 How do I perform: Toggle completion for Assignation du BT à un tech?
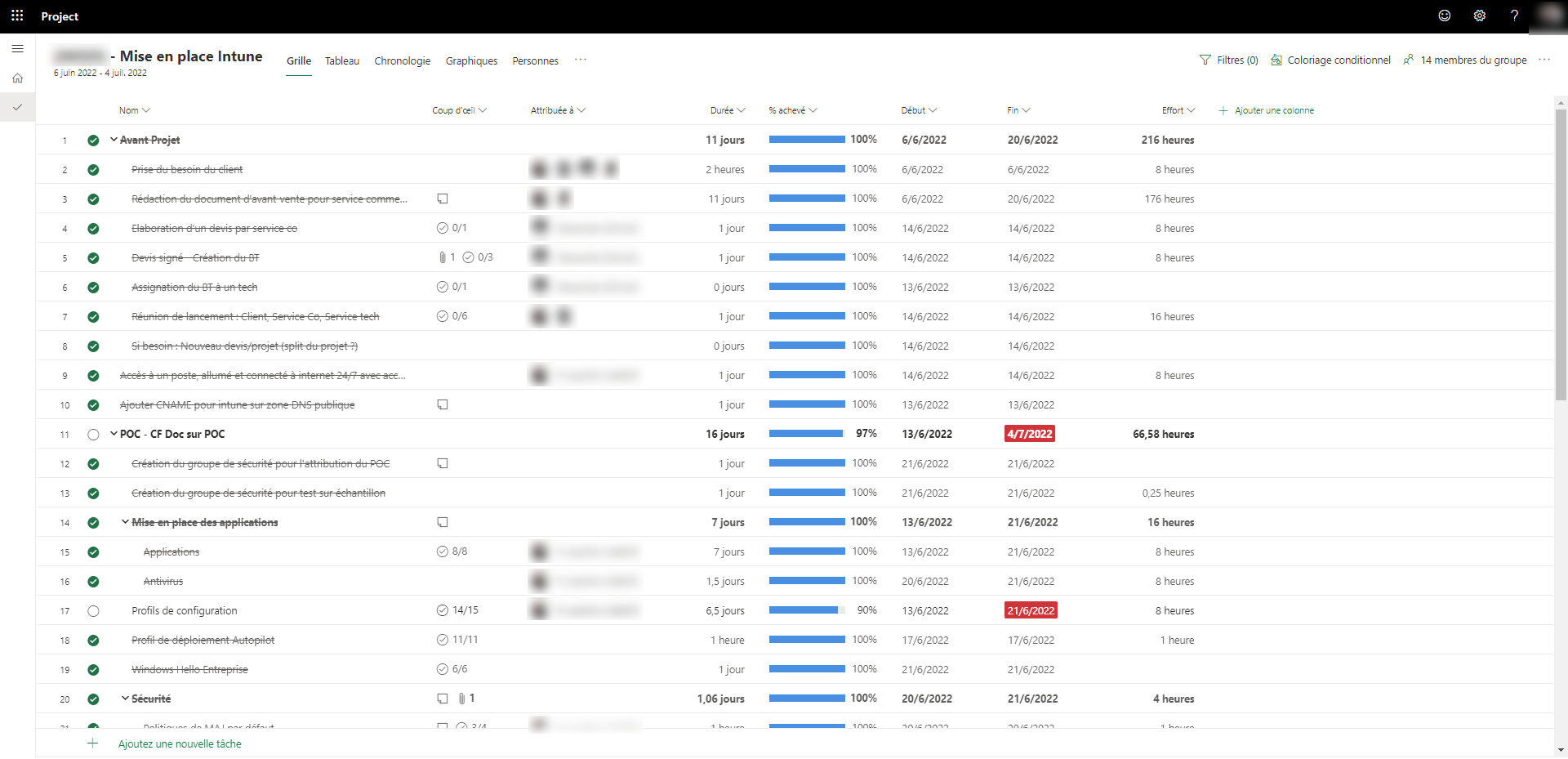93,288
